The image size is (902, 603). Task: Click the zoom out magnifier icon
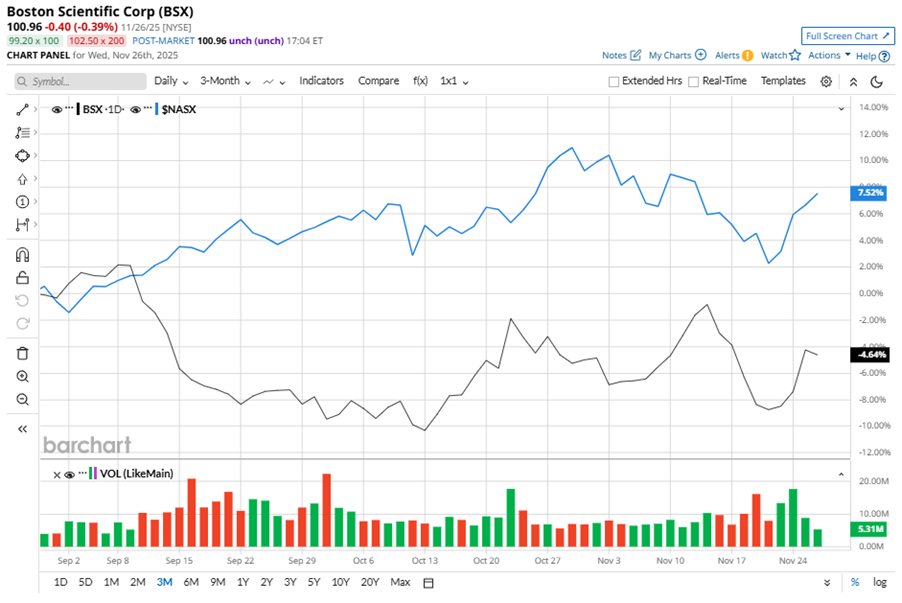click(22, 399)
